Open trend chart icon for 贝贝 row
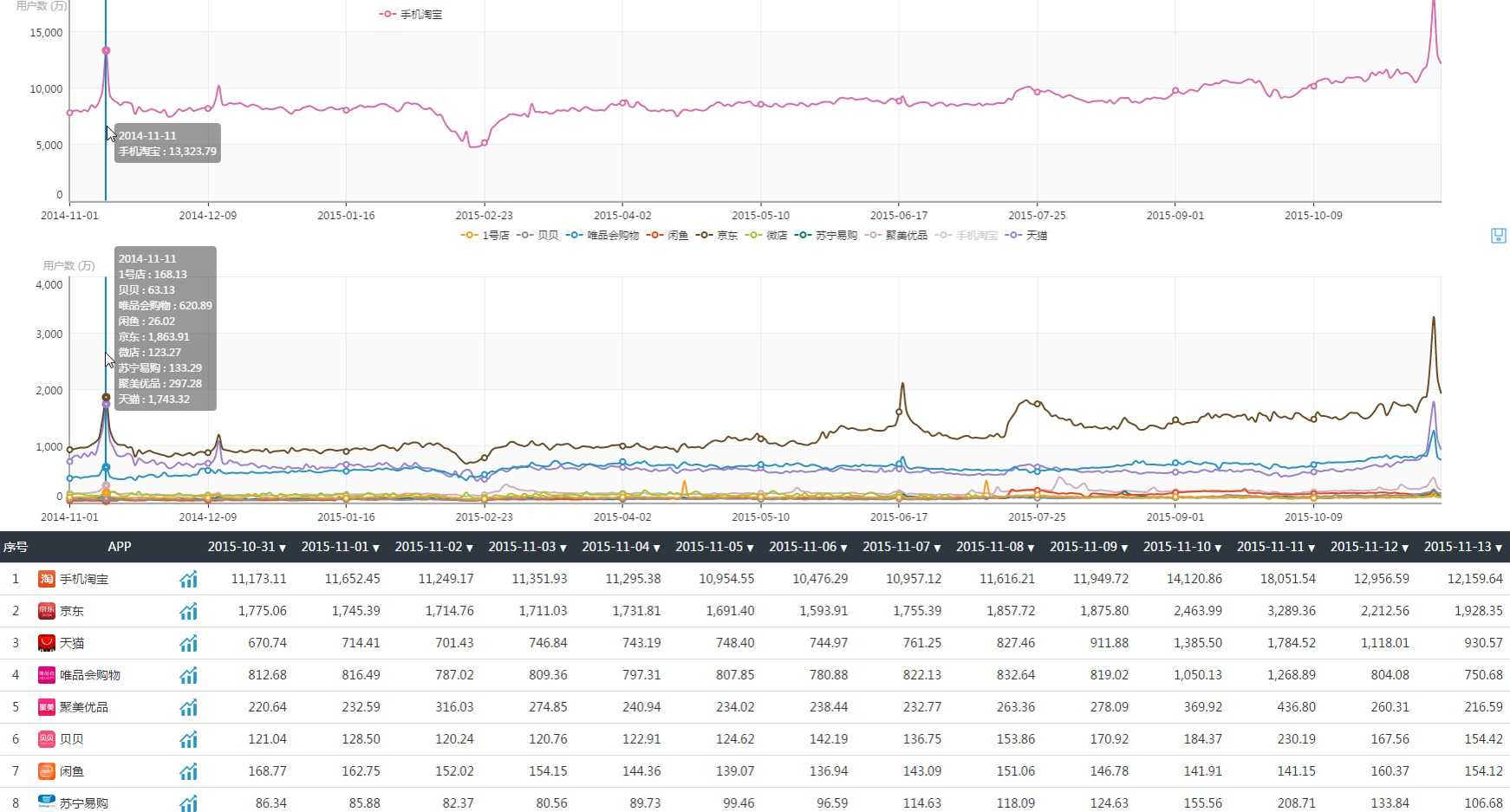This screenshot has width=1510, height=812. (x=188, y=739)
